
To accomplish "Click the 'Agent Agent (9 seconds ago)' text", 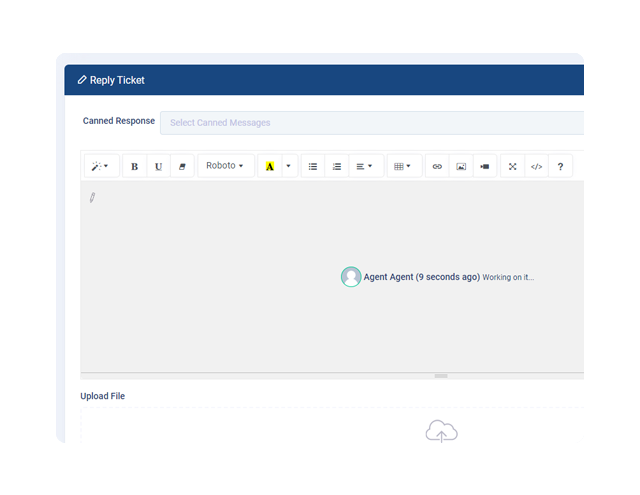I will coord(422,277).
